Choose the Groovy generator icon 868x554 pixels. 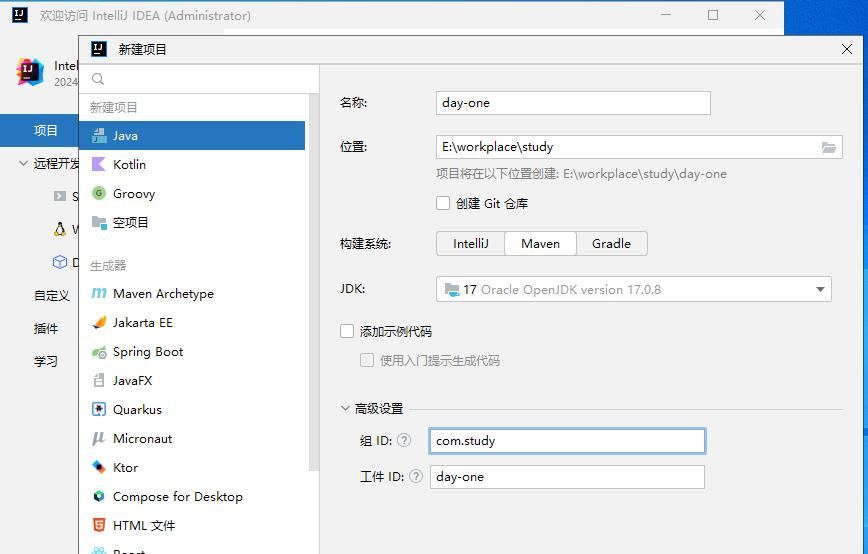coord(99,194)
